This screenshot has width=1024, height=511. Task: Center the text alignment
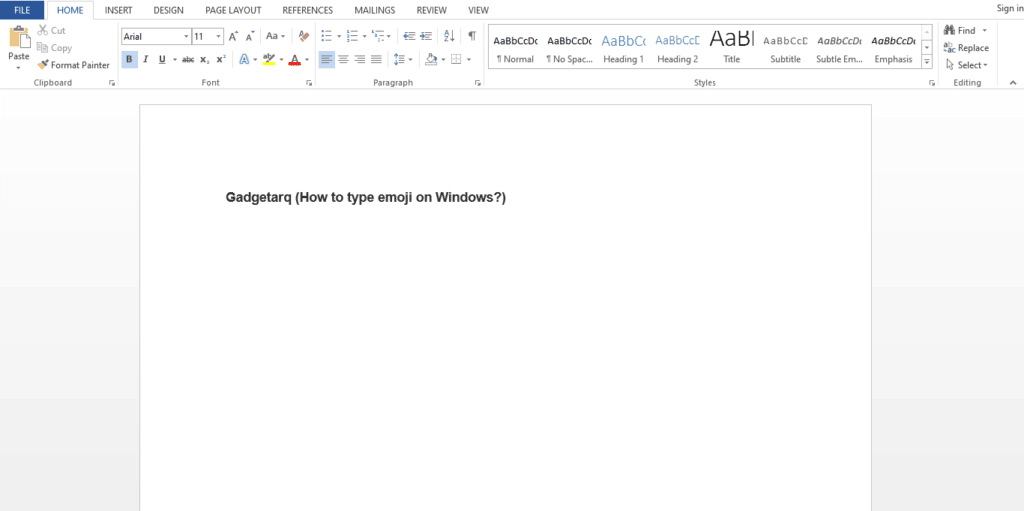pyautogui.click(x=343, y=59)
